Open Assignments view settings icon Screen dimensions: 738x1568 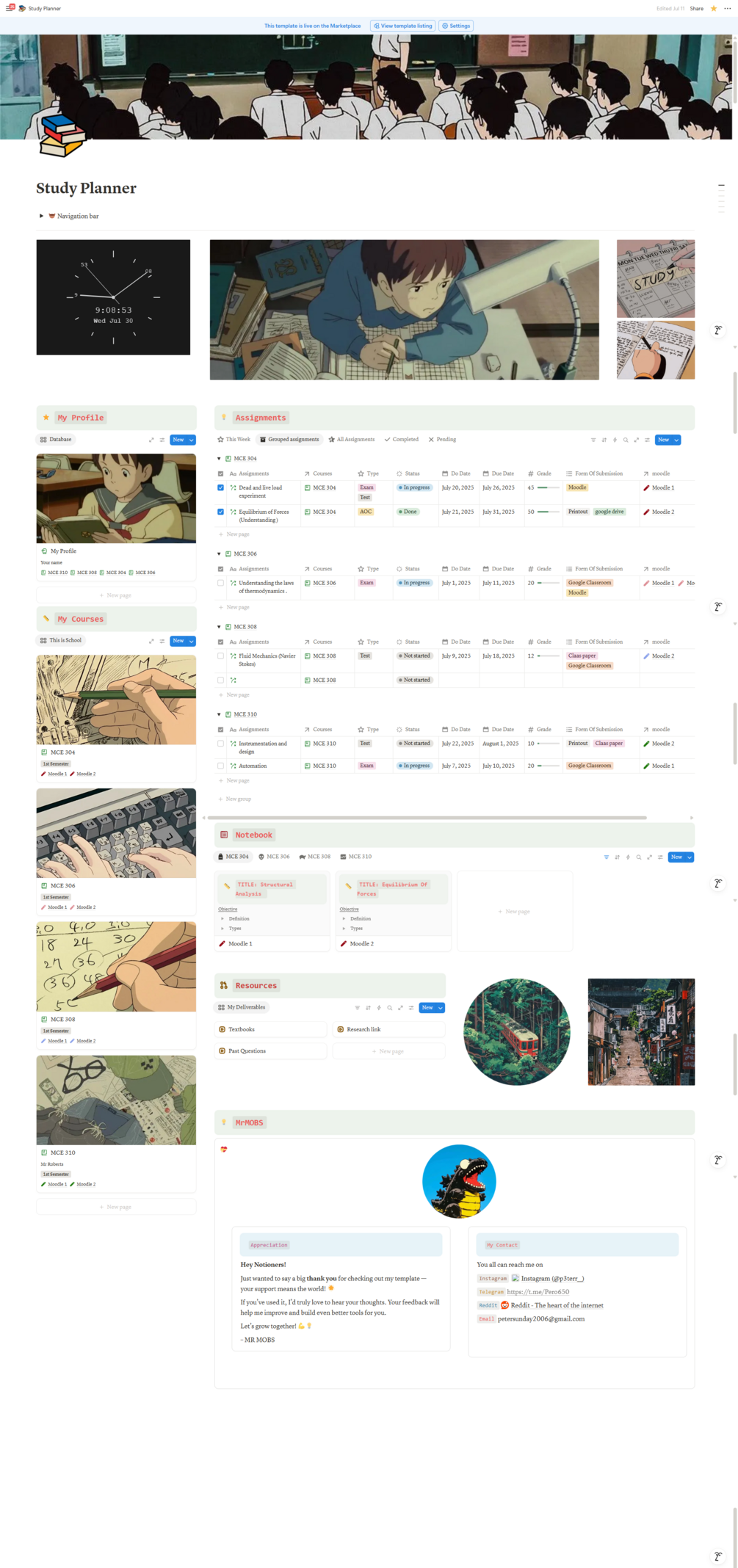(x=647, y=440)
